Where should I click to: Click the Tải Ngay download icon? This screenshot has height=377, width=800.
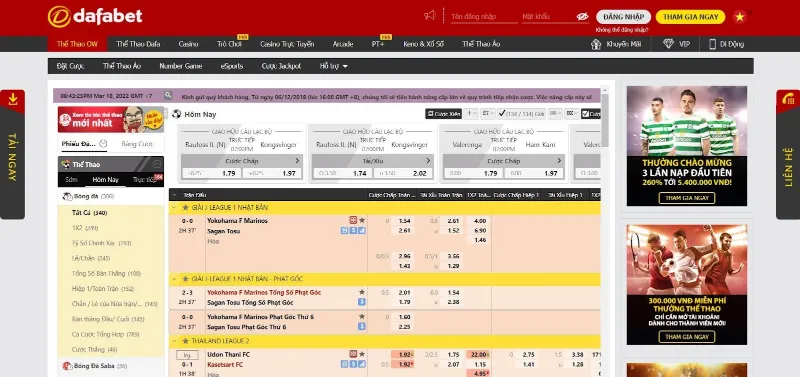click(13, 98)
